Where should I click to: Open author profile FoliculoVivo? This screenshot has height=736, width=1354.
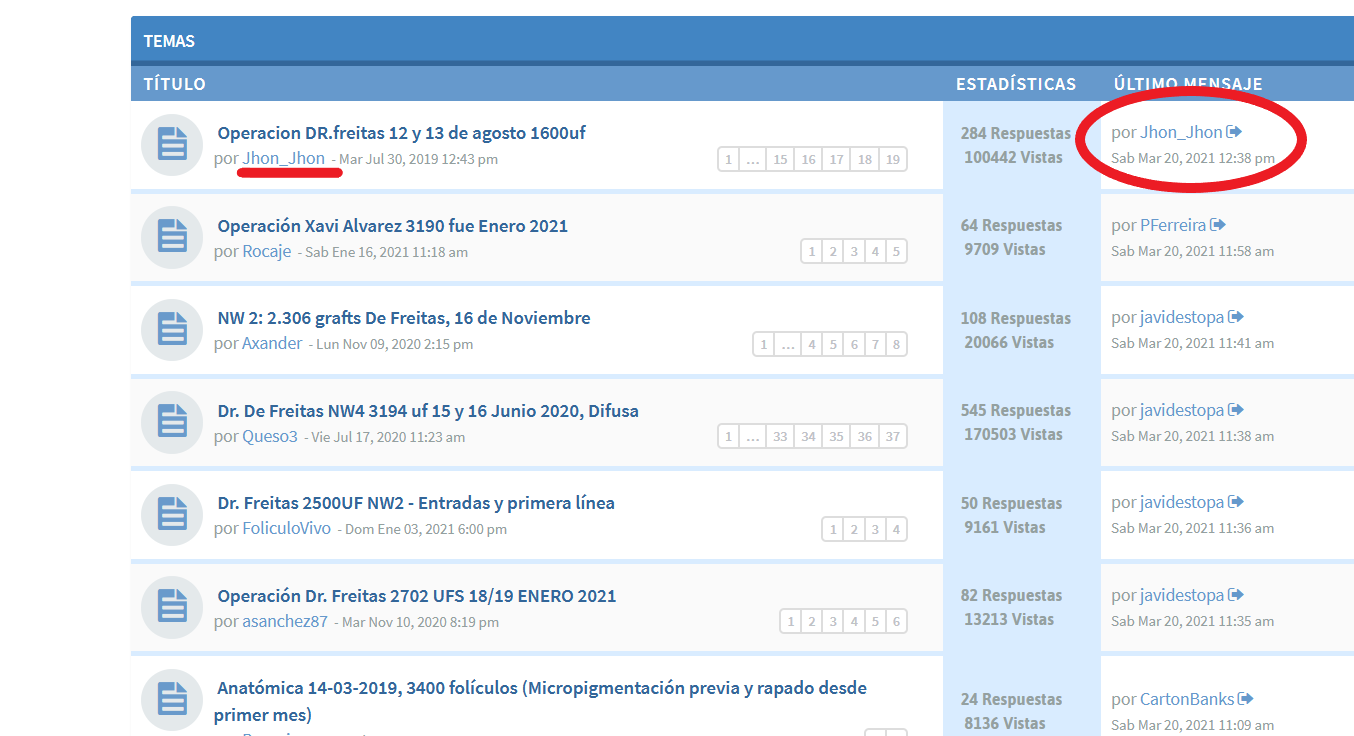(x=286, y=528)
